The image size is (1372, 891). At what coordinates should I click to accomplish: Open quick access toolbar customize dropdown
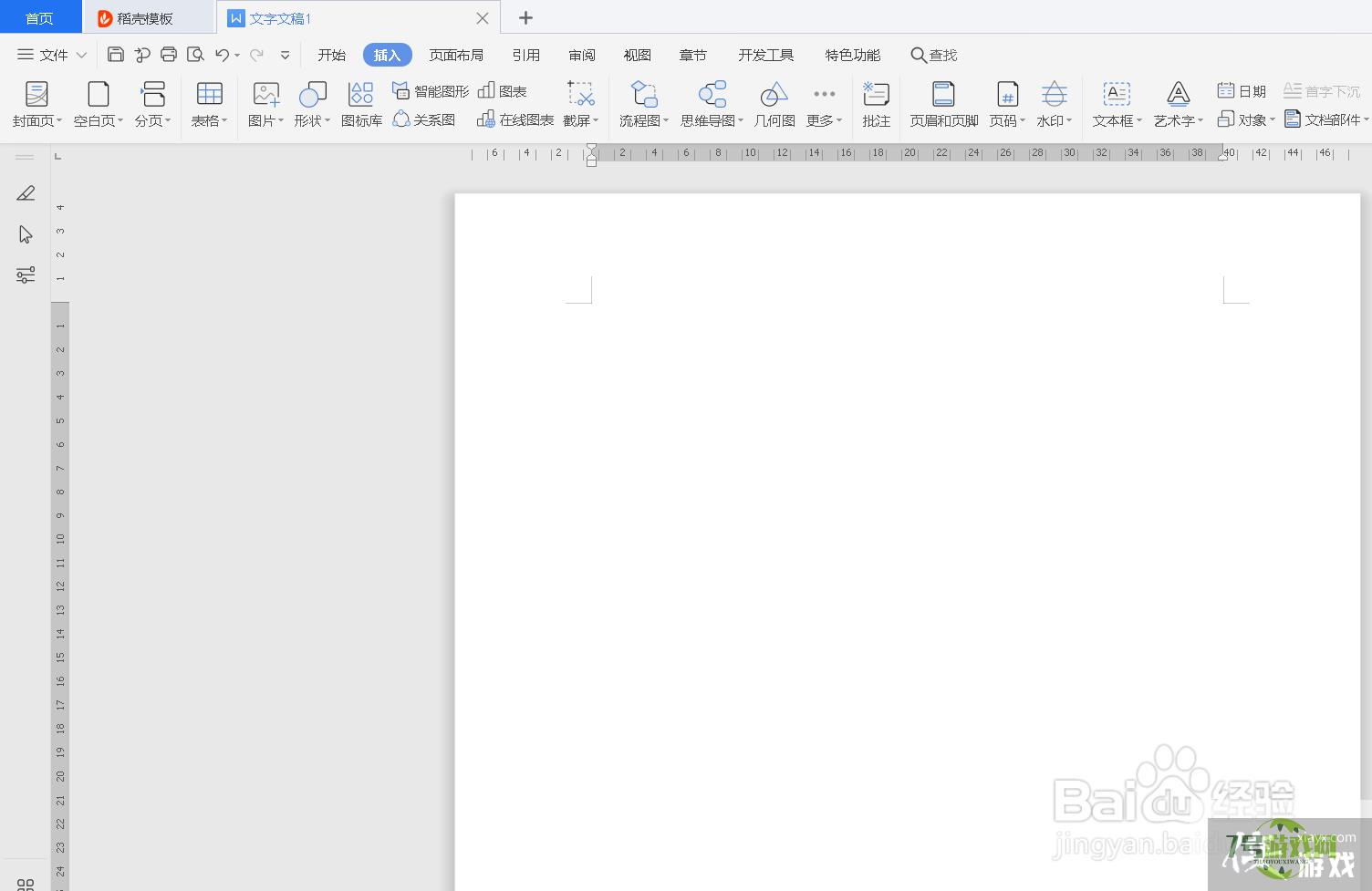[285, 56]
